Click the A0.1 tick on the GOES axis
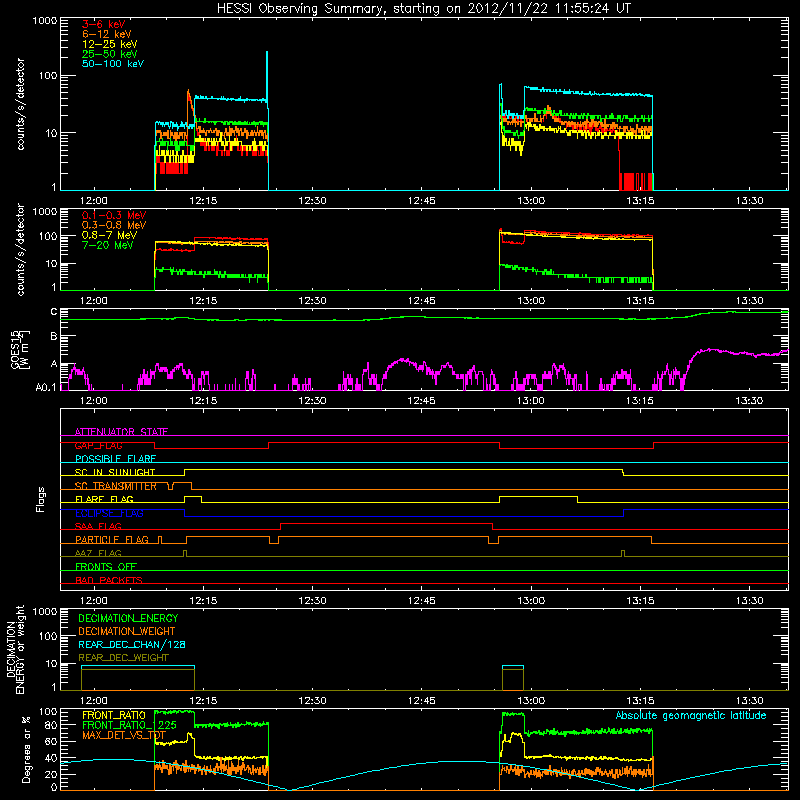This screenshot has height=800, width=800. point(46,388)
